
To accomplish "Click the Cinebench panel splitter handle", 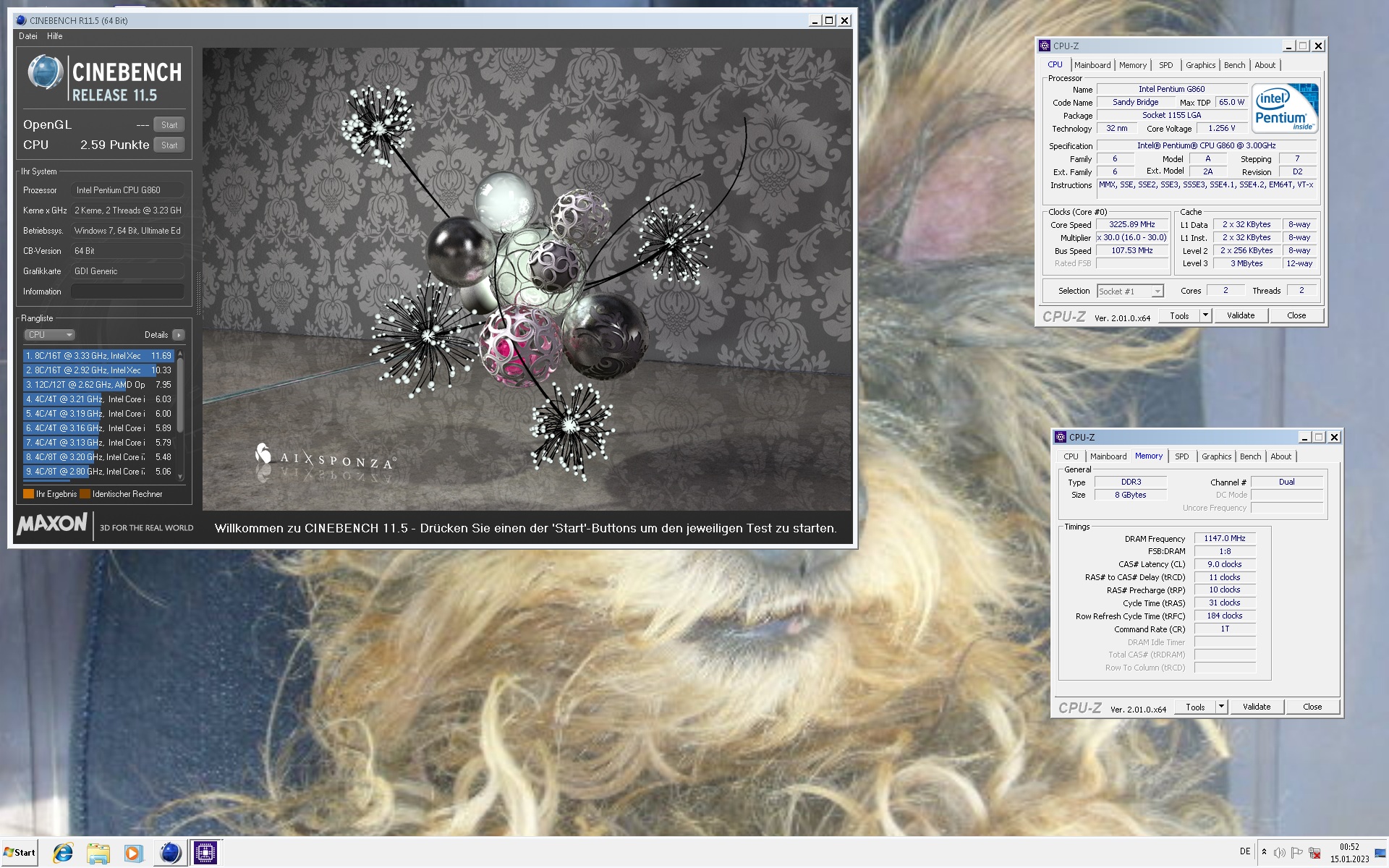I will coord(198,293).
